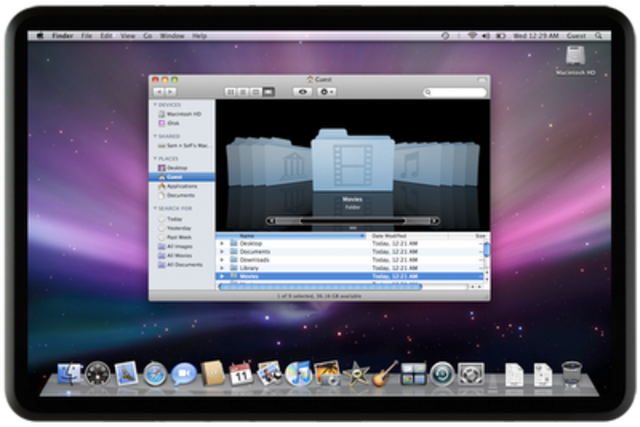Click the Cover Flow scroll right arrow

click(x=435, y=221)
